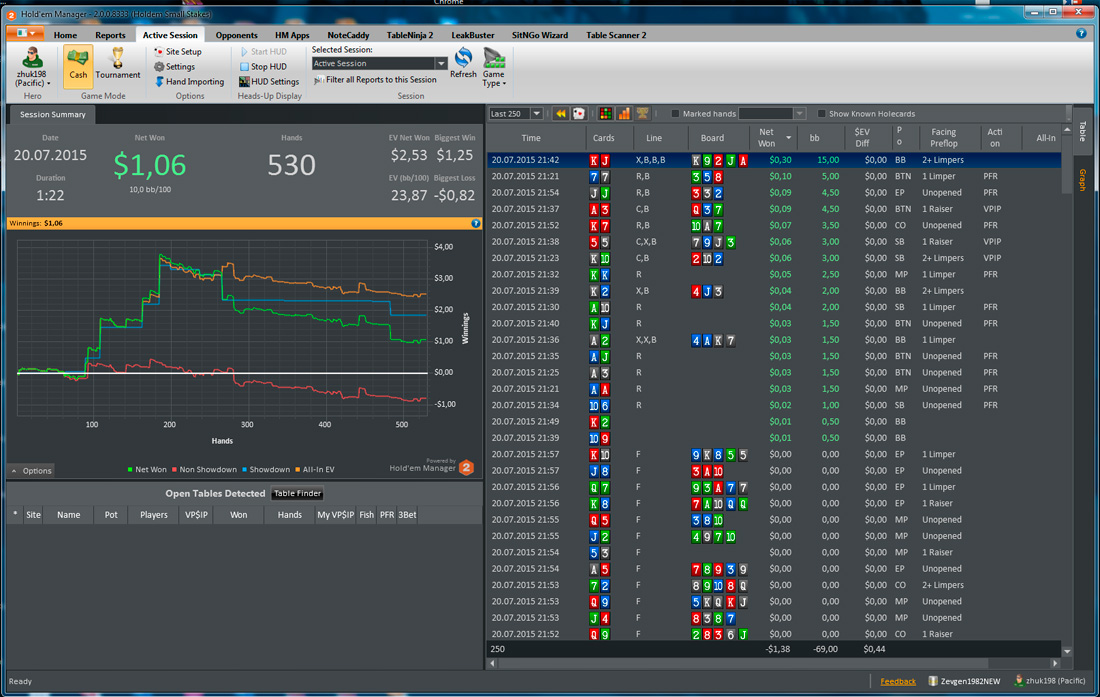Open the LeakBuster ribbon tab

click(473, 35)
